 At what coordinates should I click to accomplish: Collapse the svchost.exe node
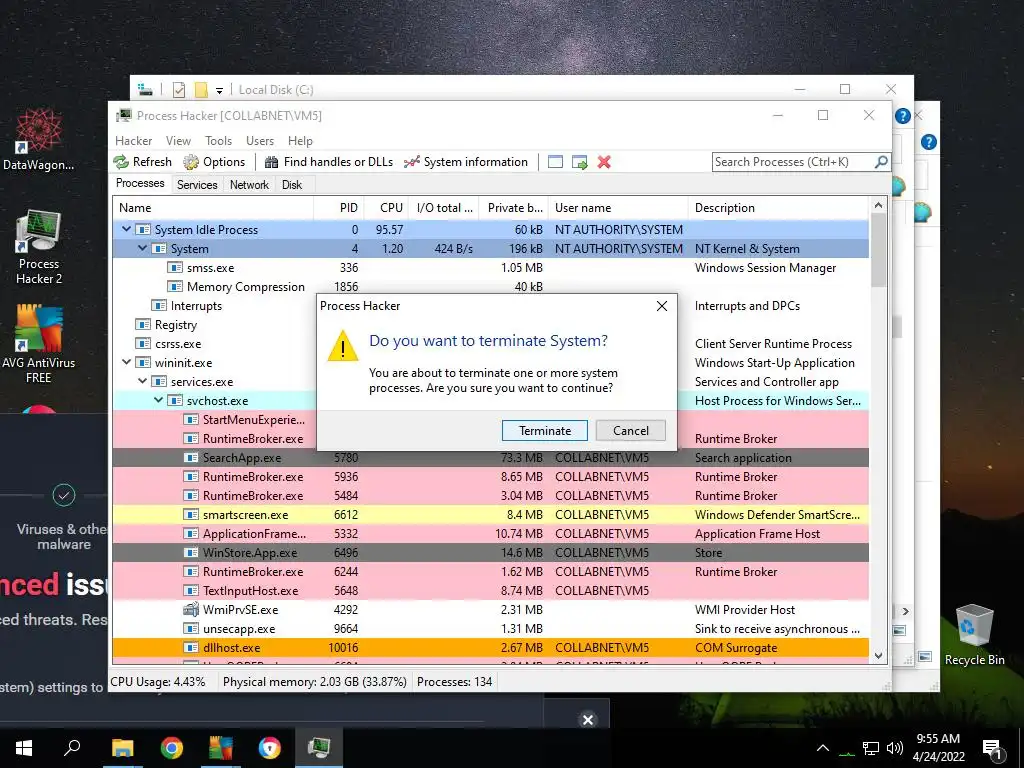159,400
